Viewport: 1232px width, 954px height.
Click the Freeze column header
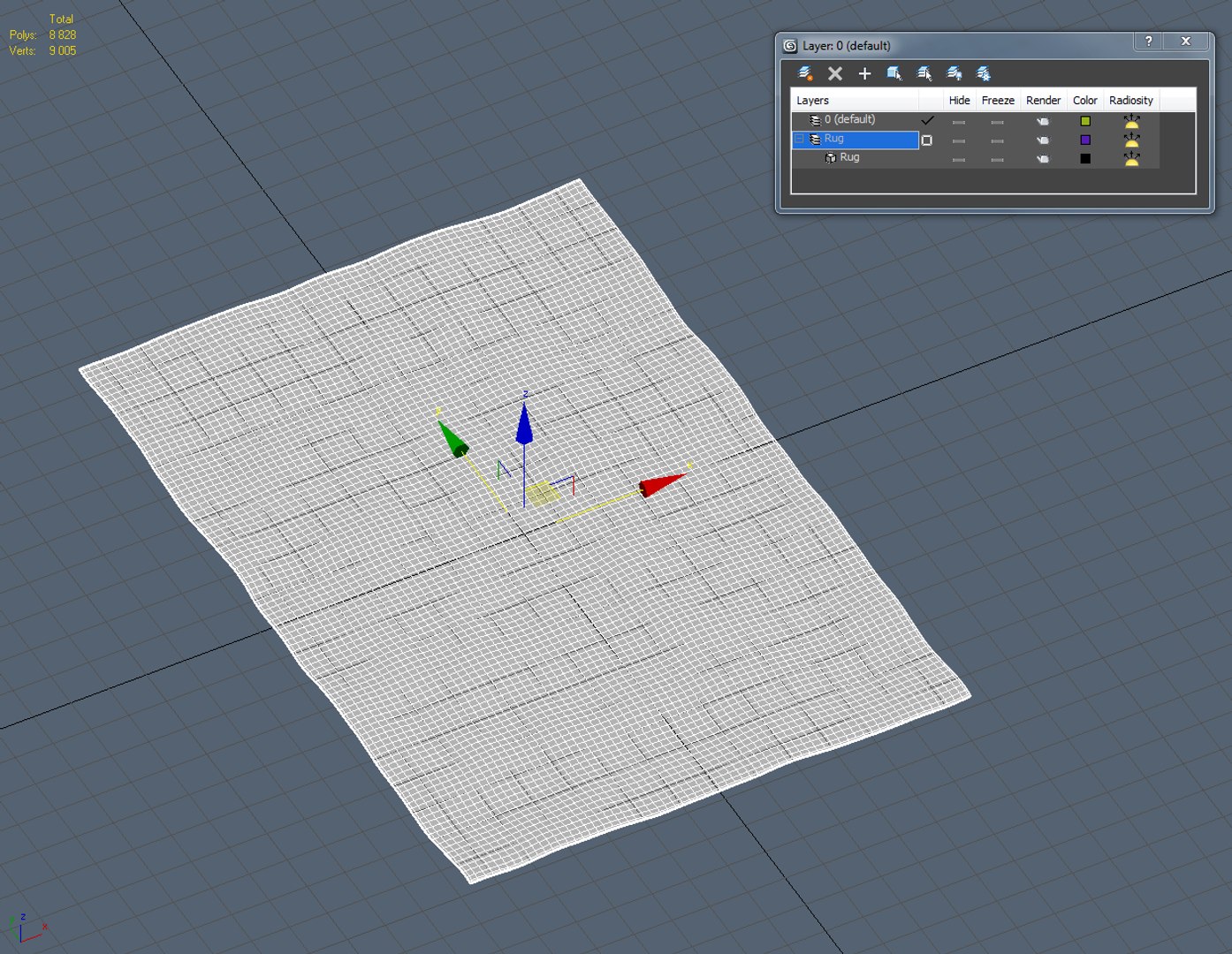click(998, 100)
